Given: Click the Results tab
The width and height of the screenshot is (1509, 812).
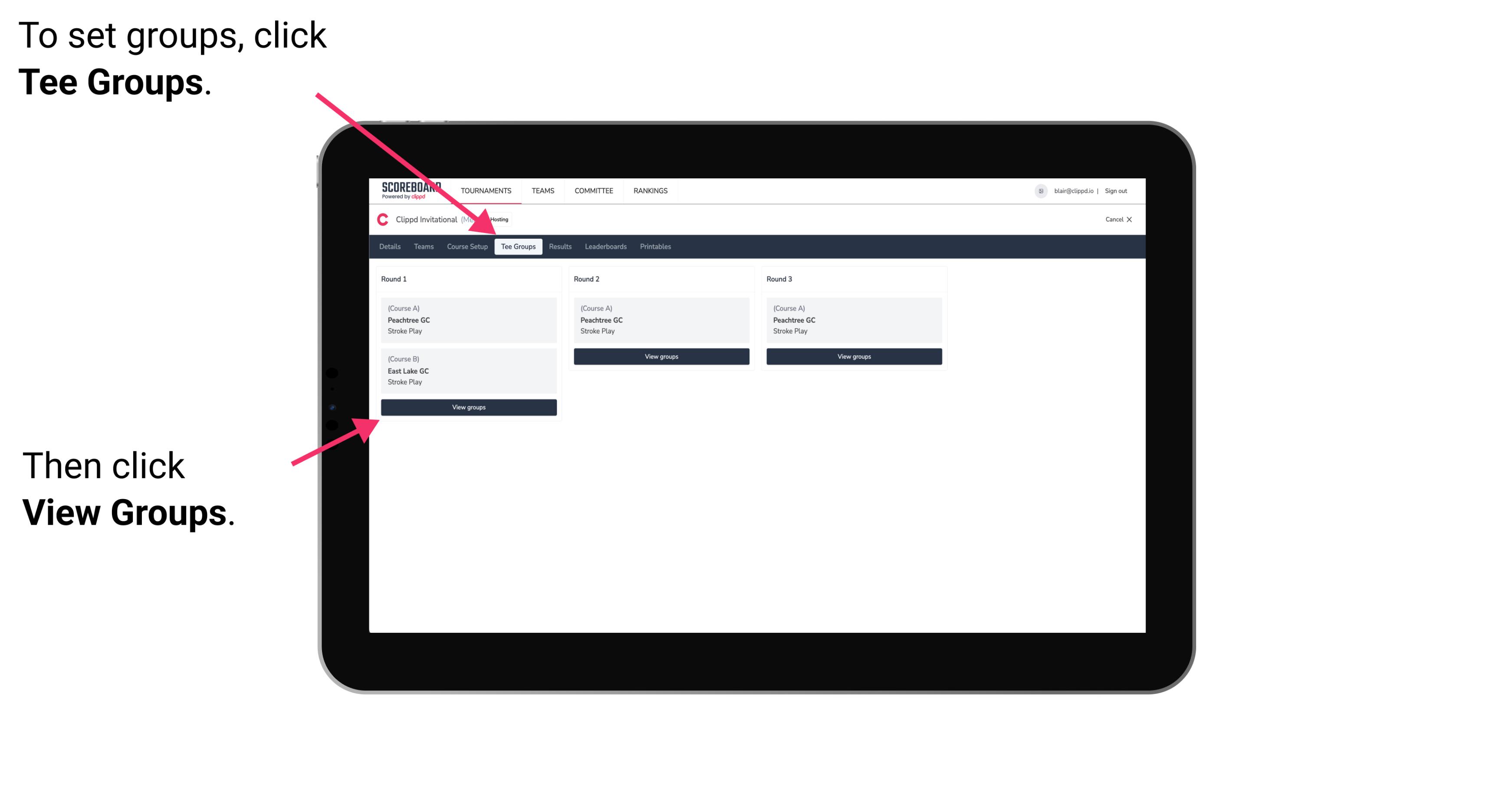Looking at the screenshot, I should tap(558, 247).
